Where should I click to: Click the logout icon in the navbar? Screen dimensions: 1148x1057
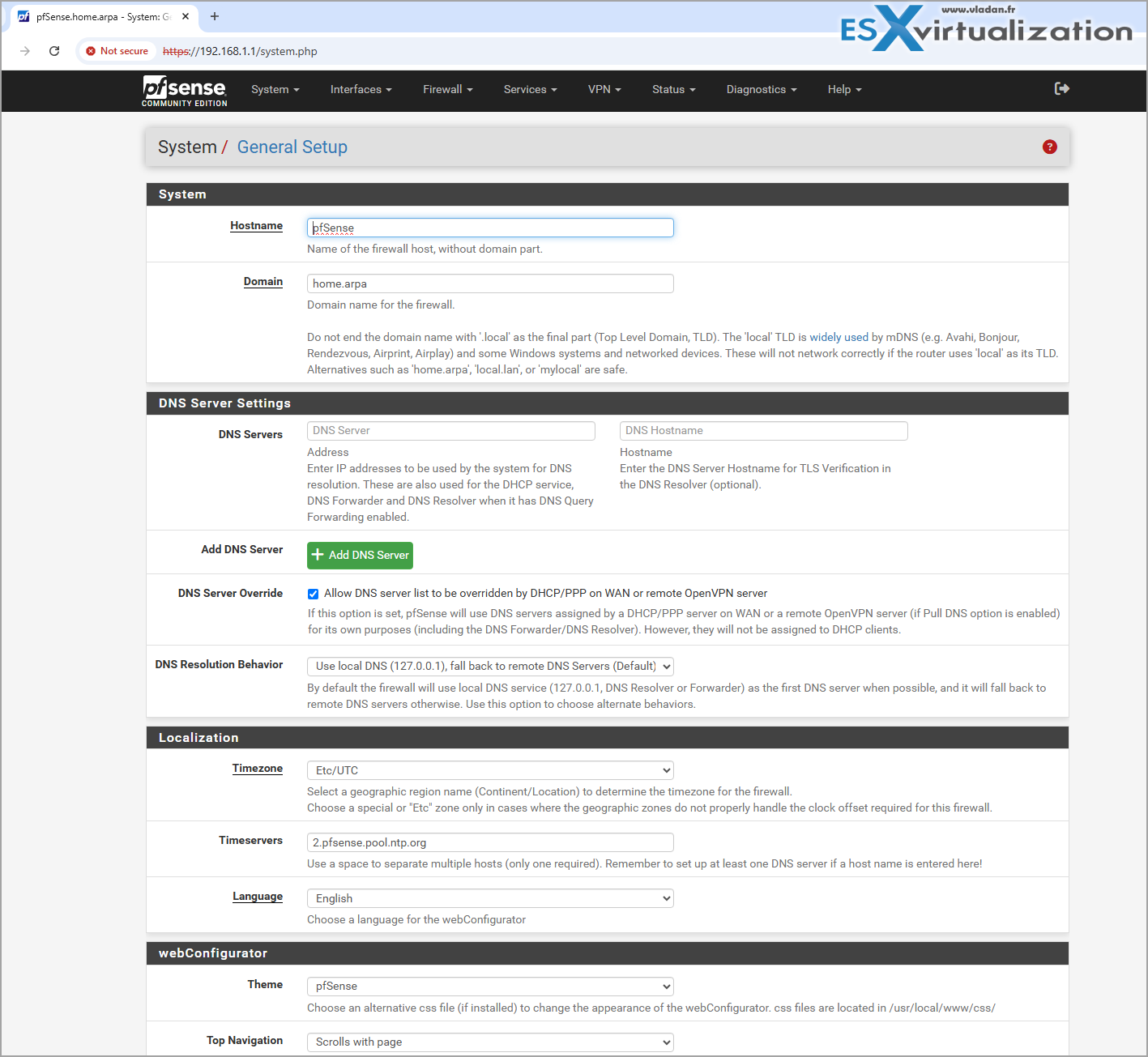(1061, 89)
